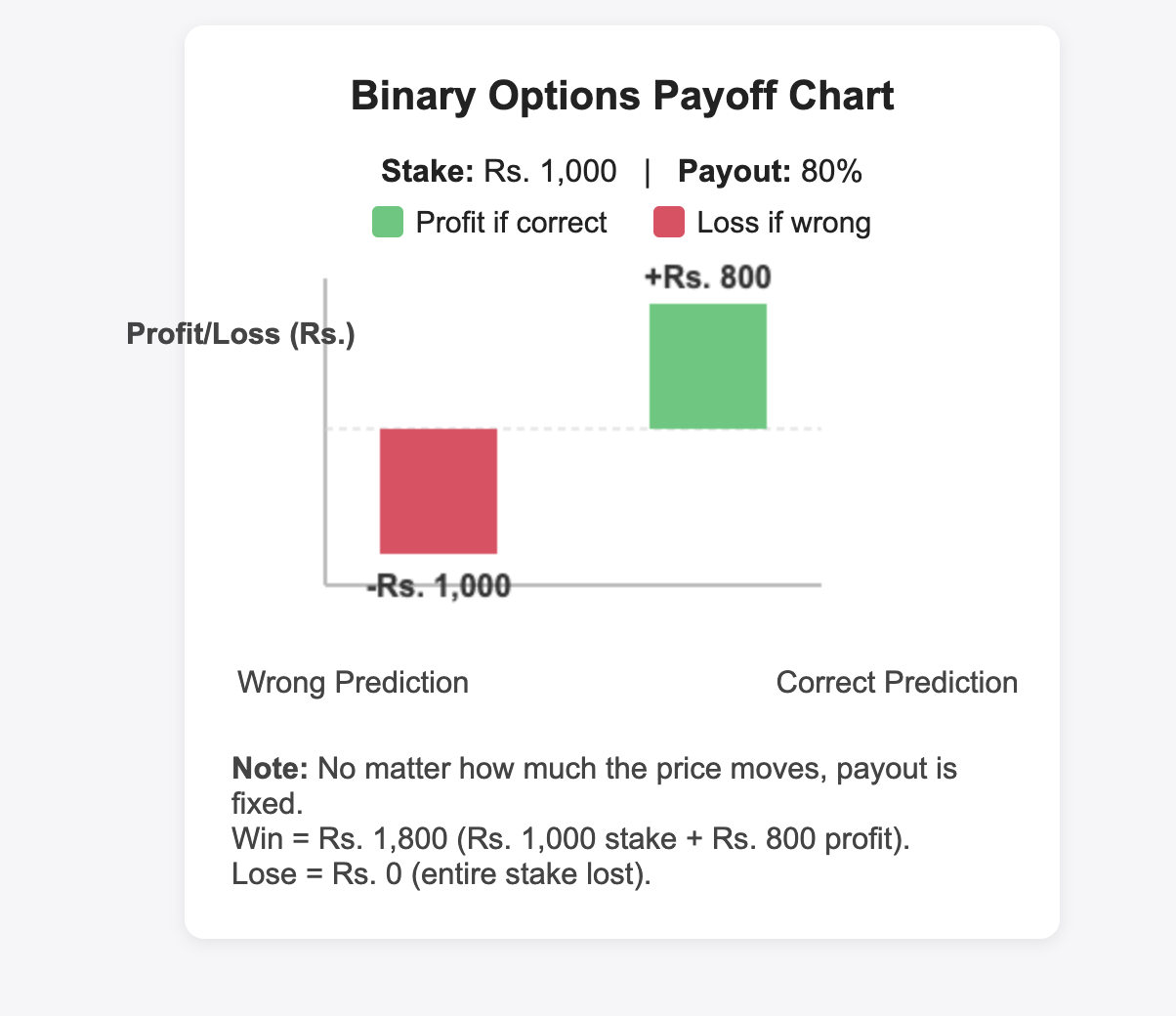Select the Loss if wrong legend label
The width and height of the screenshot is (1176, 1016).
[x=784, y=223]
